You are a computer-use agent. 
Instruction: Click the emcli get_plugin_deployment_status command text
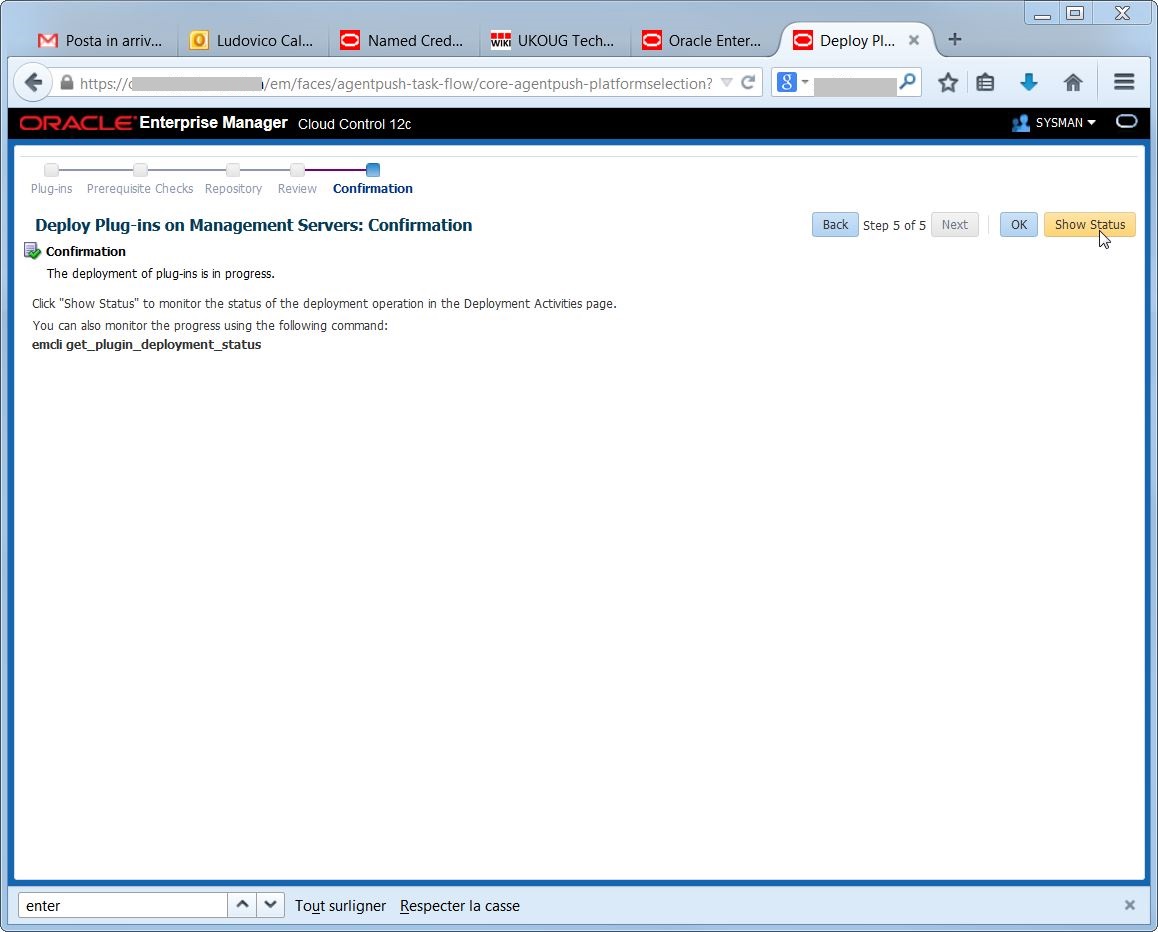point(146,344)
